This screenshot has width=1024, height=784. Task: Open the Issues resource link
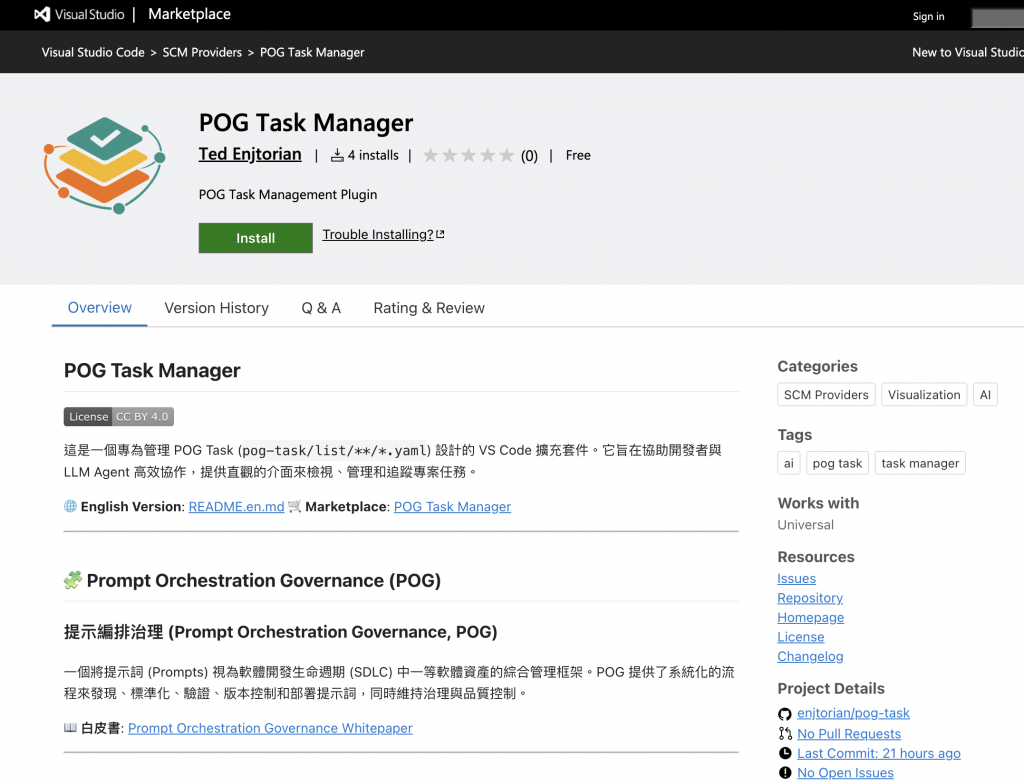coord(796,578)
